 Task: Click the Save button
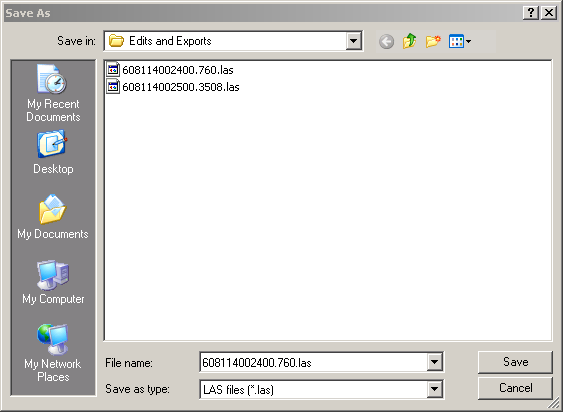coord(515,362)
